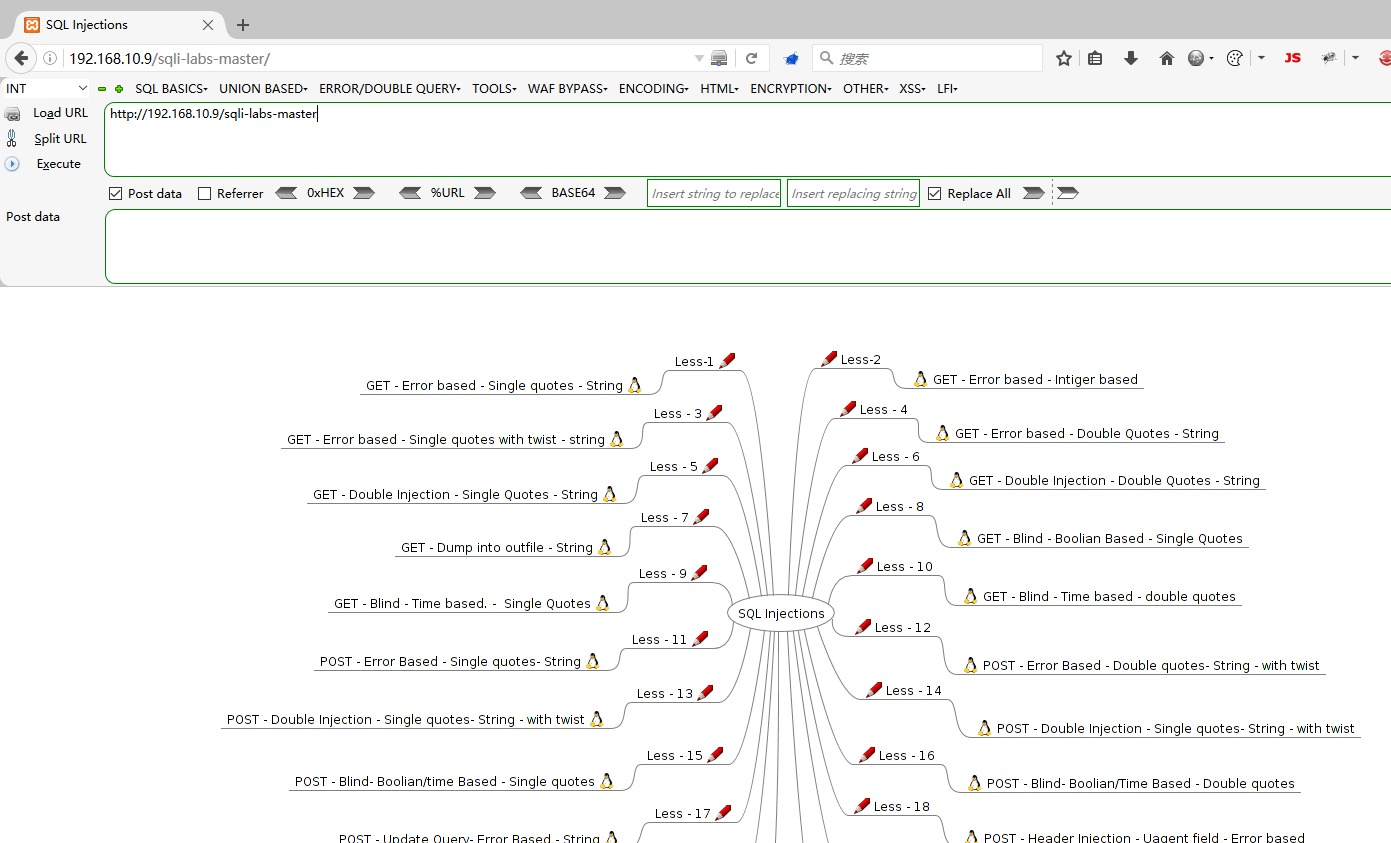1391x843 pixels.
Task: Click the site info icon in address bar
Action: pos(50,58)
